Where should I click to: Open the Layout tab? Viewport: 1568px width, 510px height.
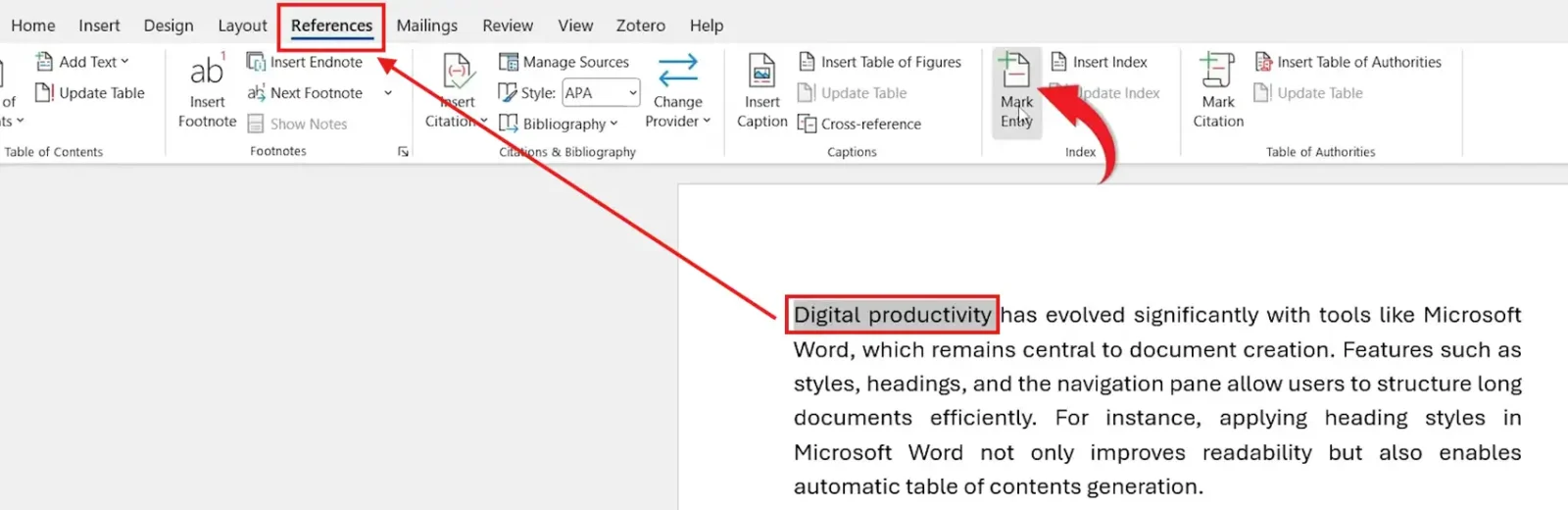click(x=242, y=25)
